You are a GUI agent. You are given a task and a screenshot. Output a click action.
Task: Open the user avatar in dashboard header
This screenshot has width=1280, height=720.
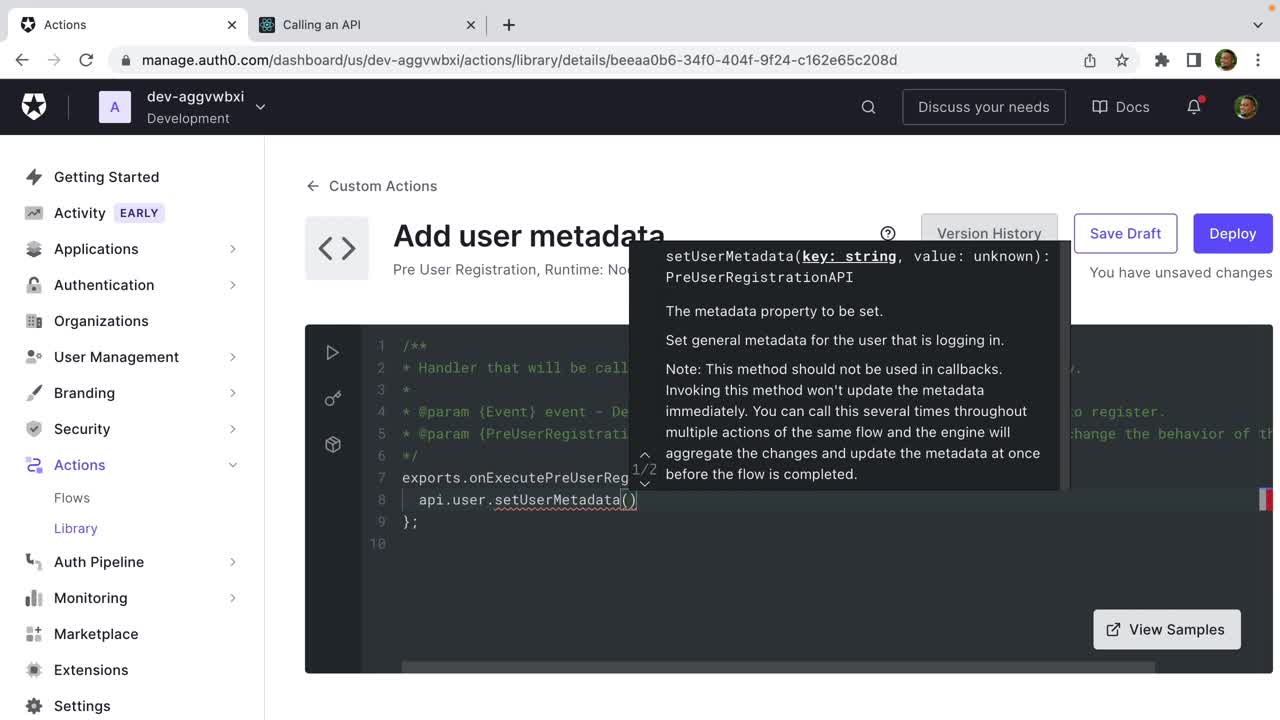tap(1245, 107)
